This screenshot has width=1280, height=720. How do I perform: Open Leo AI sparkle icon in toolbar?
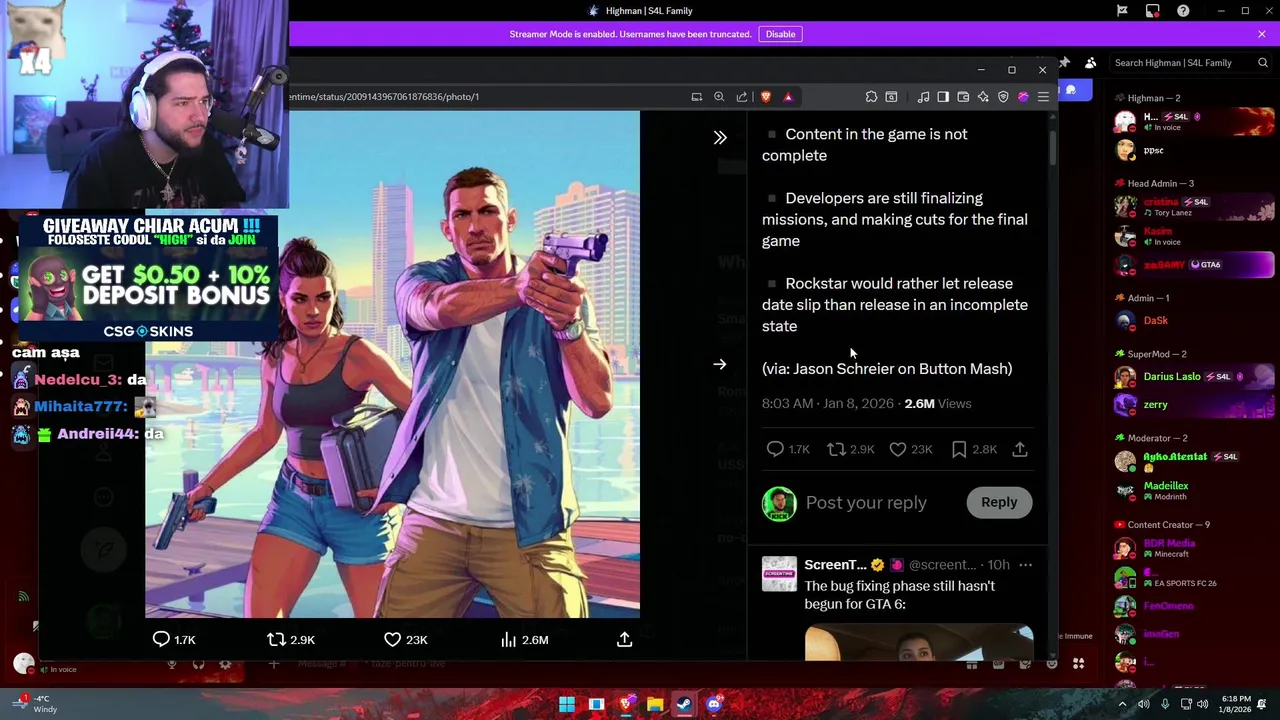point(983,97)
